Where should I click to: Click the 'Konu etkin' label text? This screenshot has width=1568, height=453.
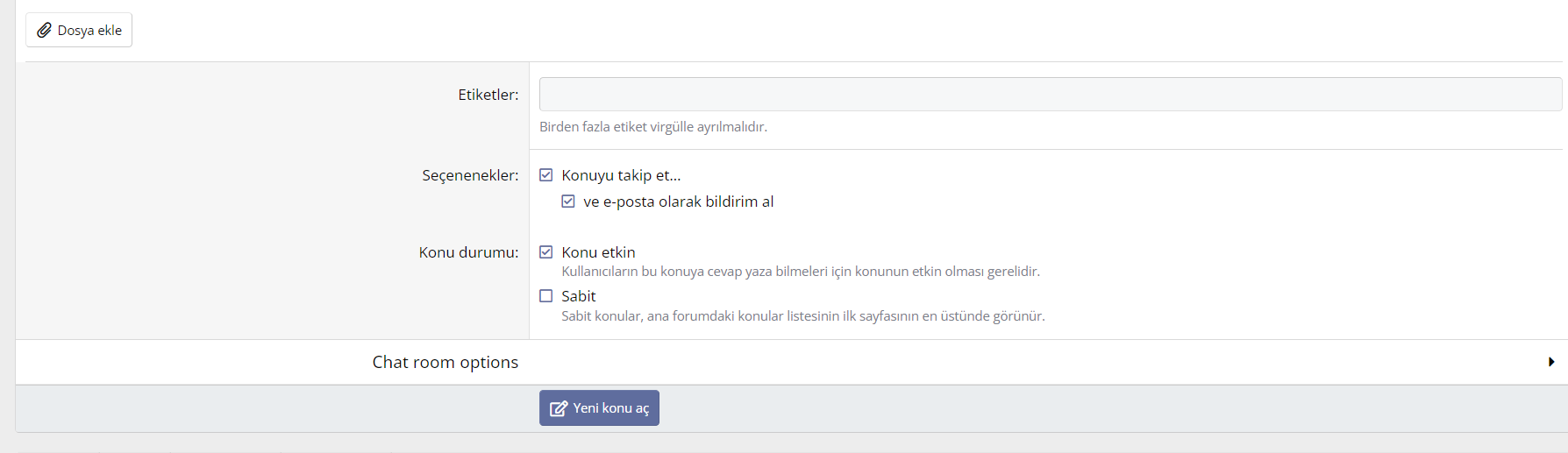[598, 252]
